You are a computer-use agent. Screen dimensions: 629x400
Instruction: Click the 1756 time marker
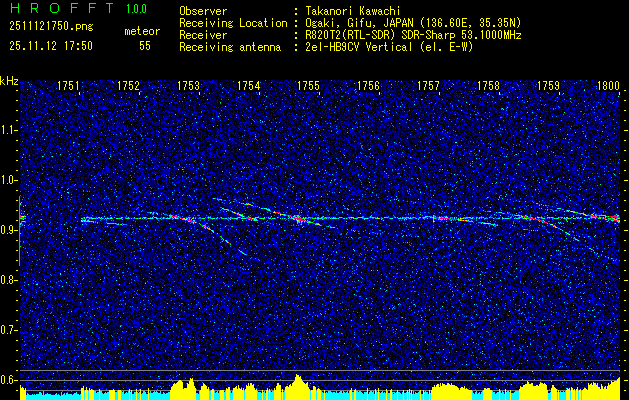pos(368,85)
